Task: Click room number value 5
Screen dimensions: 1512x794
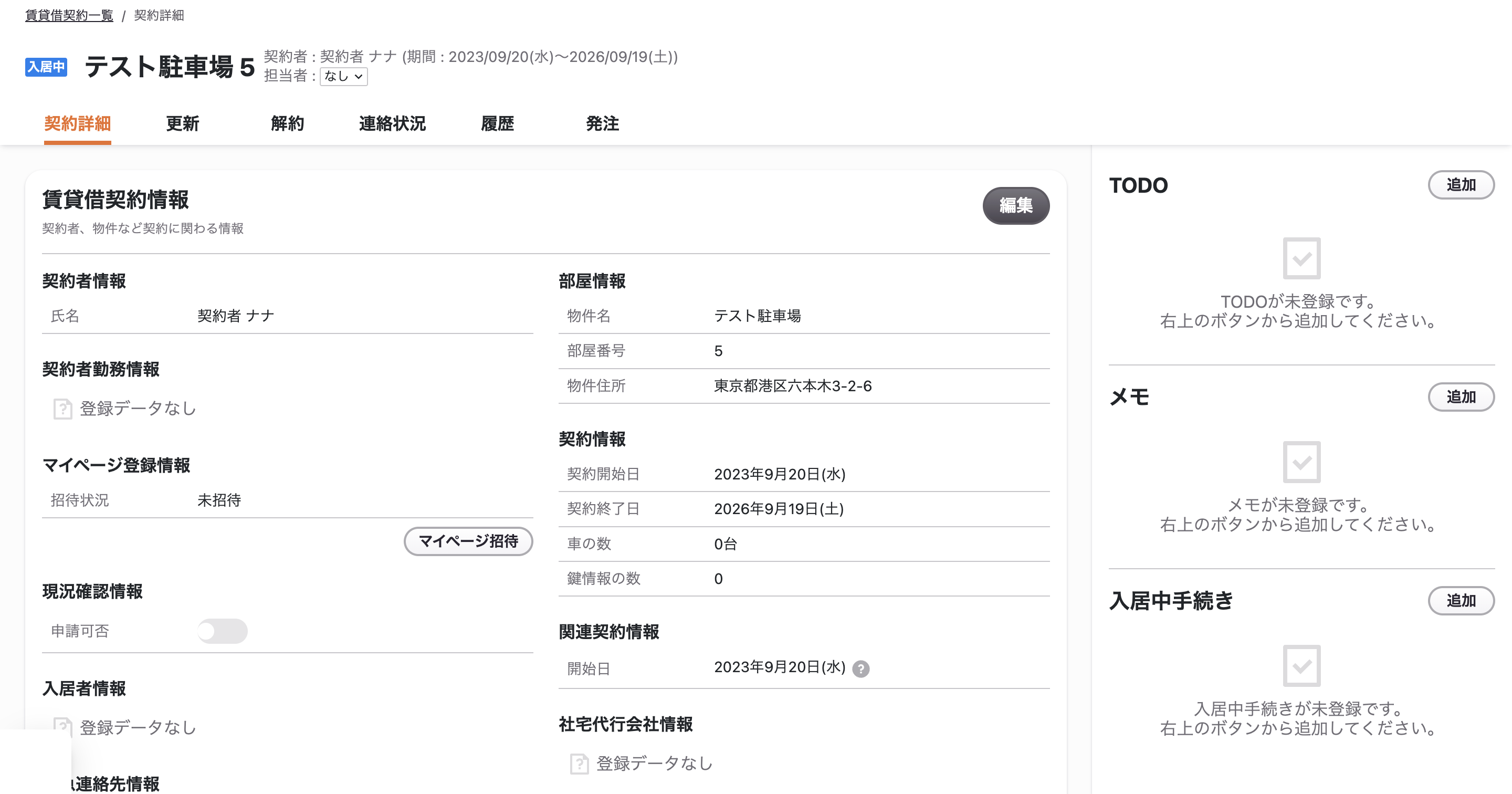Action: 718,351
